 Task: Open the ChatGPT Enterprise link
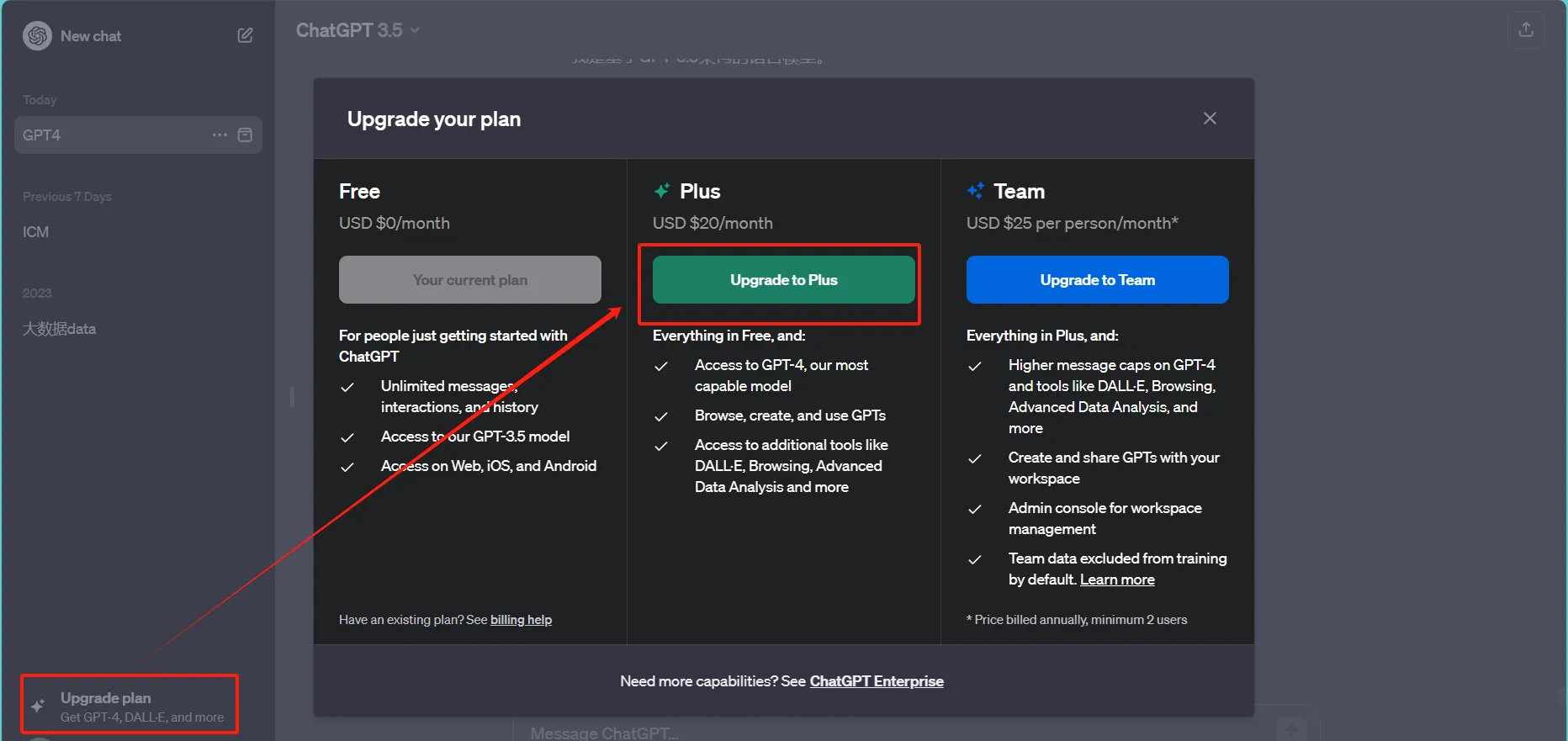(x=876, y=681)
